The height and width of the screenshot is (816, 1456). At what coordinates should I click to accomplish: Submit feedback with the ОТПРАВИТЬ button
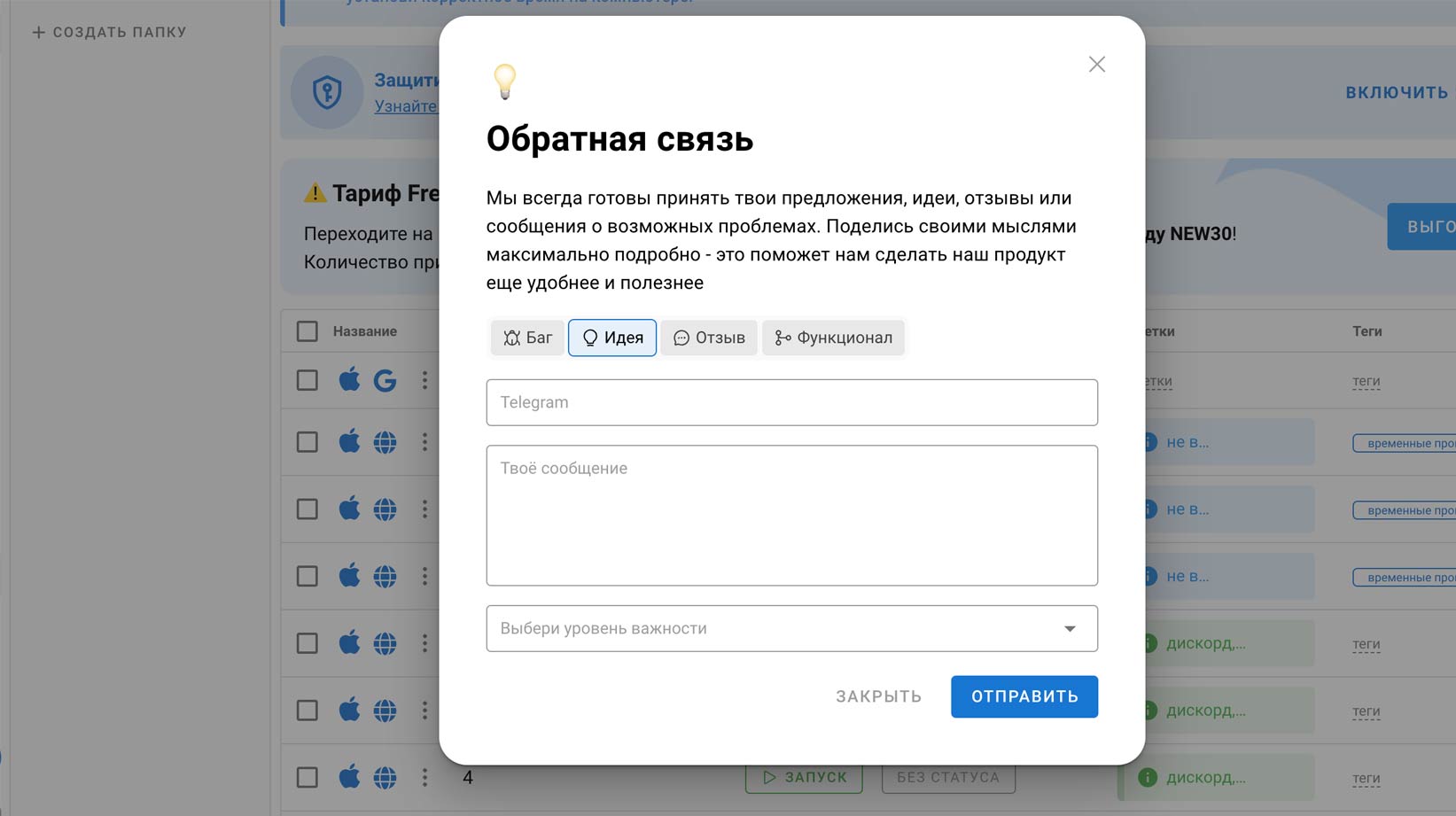point(1024,696)
